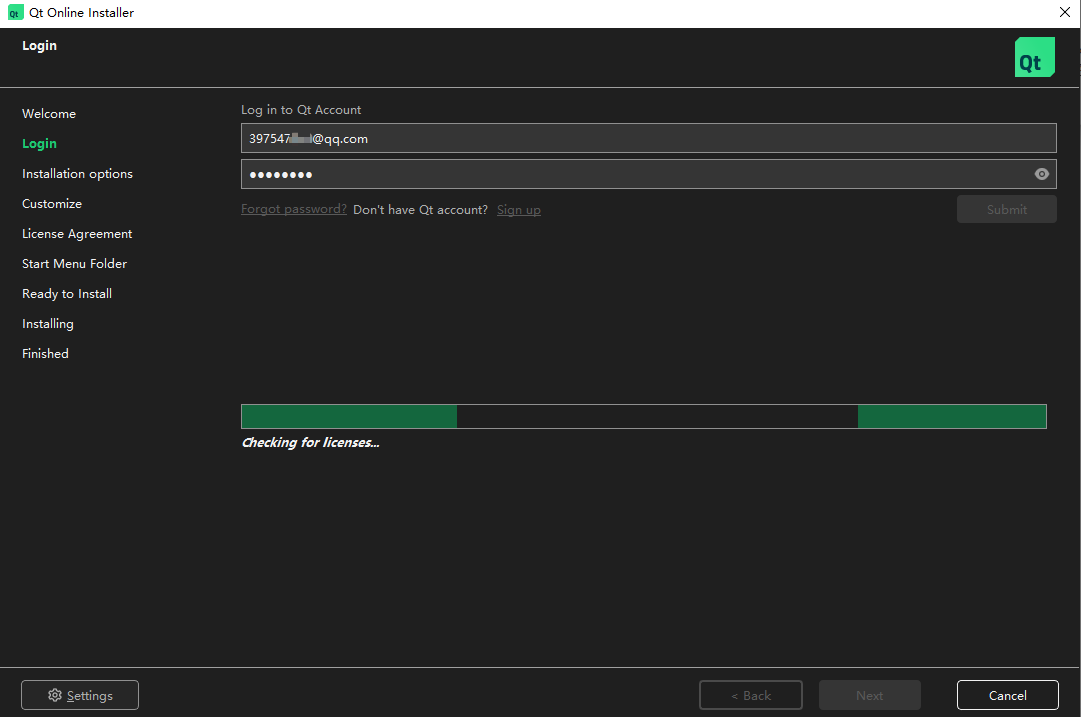
Task: Click the Next button
Action: tap(869, 695)
